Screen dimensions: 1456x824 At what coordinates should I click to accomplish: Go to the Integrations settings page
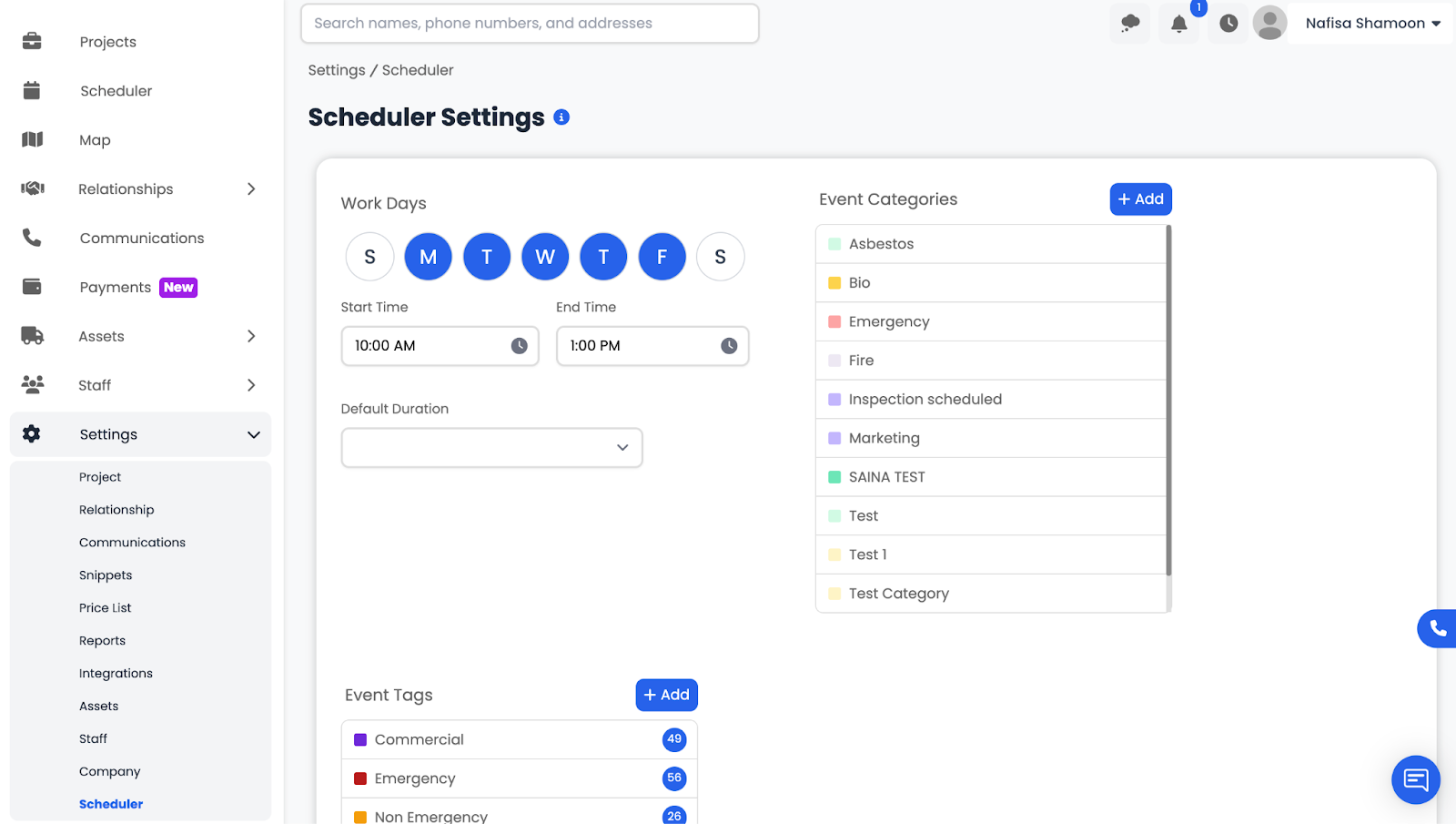[x=116, y=673]
